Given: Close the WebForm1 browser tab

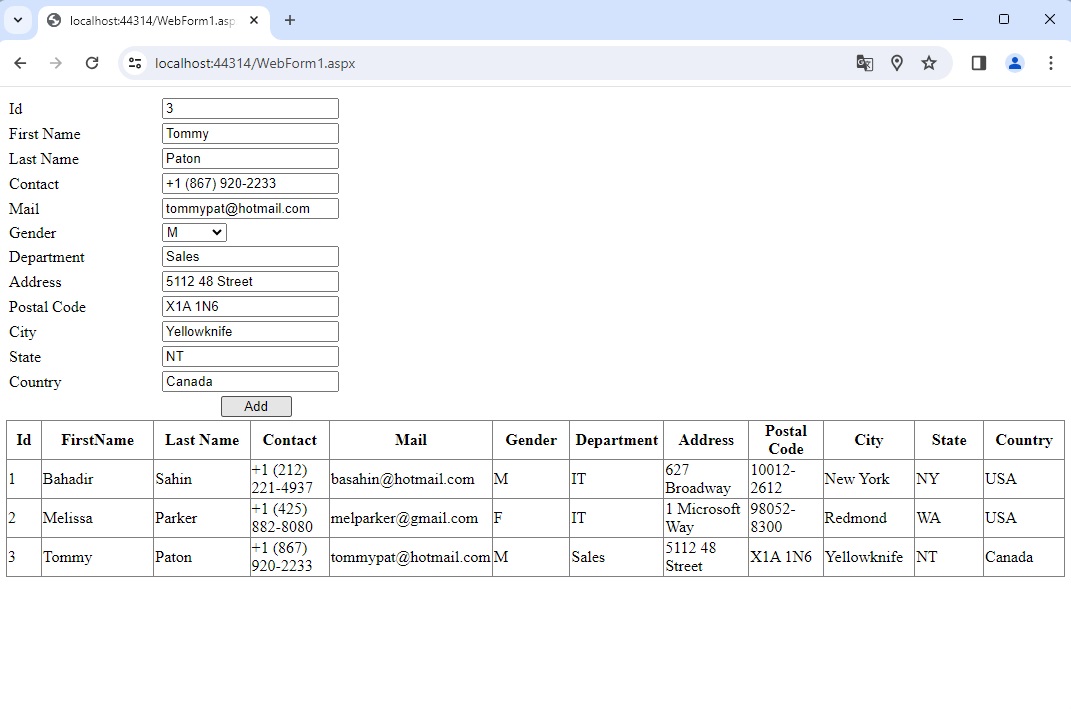Looking at the screenshot, I should [254, 20].
